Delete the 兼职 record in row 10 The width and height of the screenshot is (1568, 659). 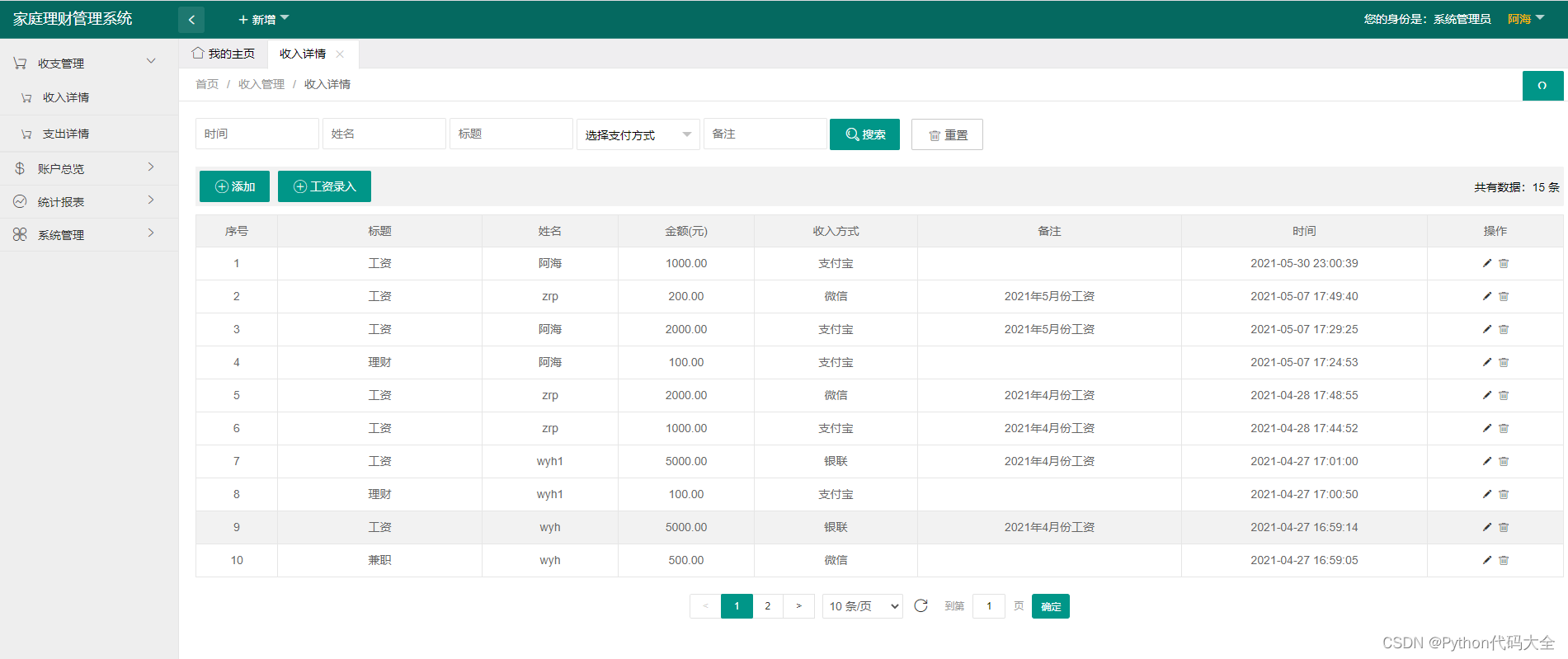(1504, 560)
